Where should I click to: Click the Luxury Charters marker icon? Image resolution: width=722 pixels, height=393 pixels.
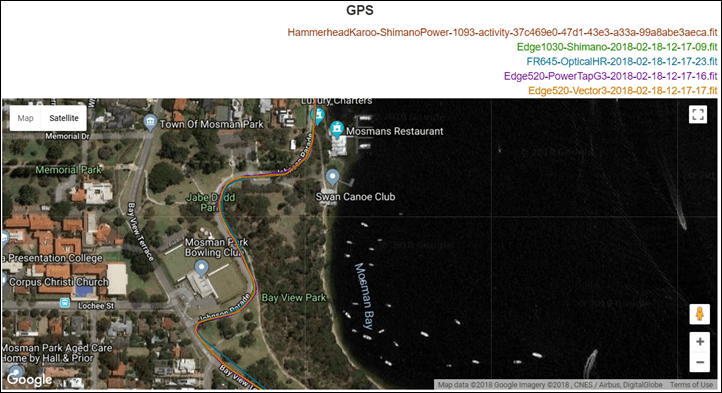click(318, 116)
